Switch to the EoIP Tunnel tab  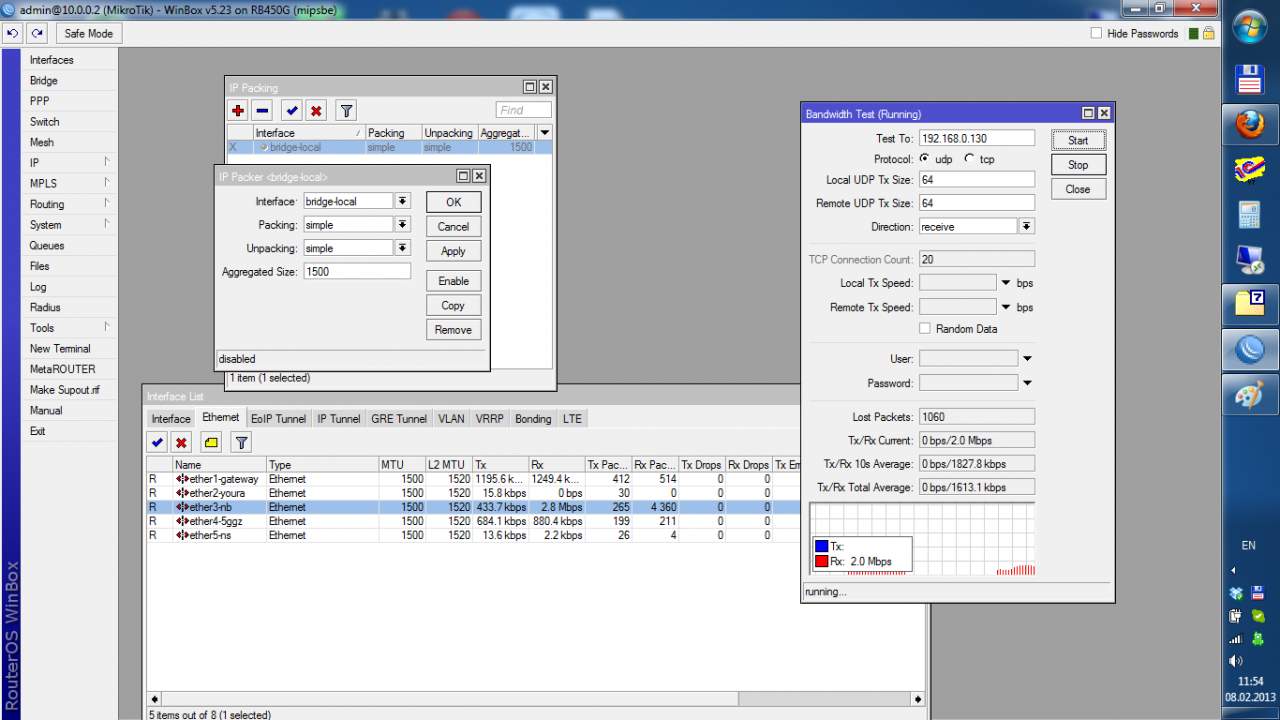click(278, 419)
